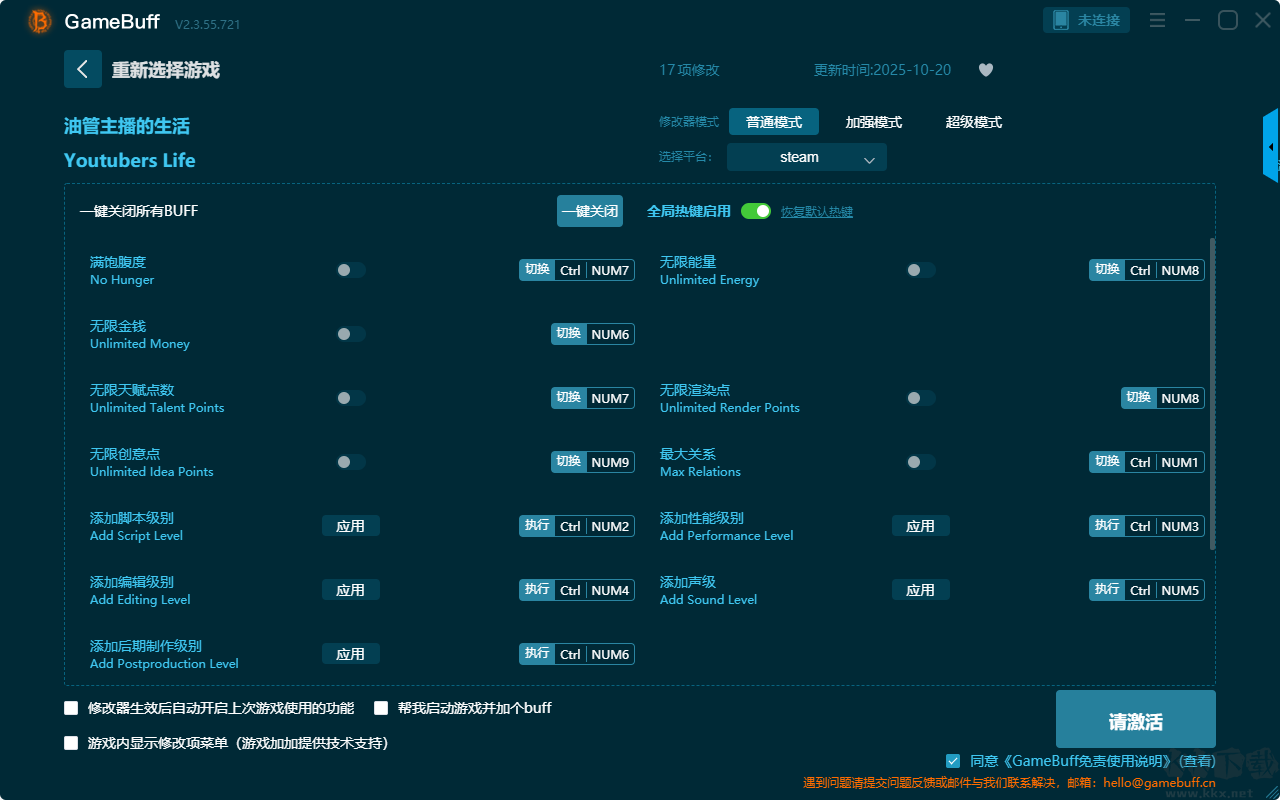
Task: Open the steam platform dropdown
Action: [807, 157]
